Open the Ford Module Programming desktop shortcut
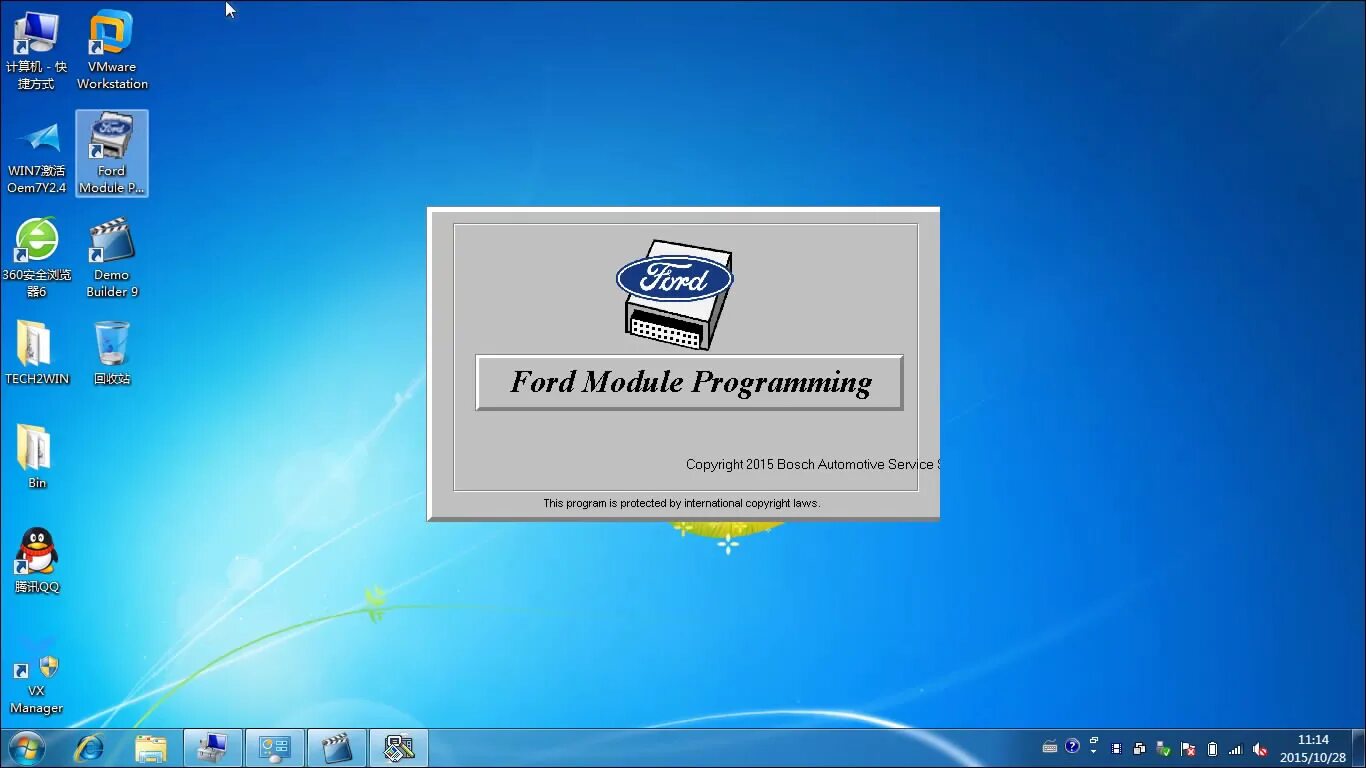1366x768 pixels. [111, 153]
